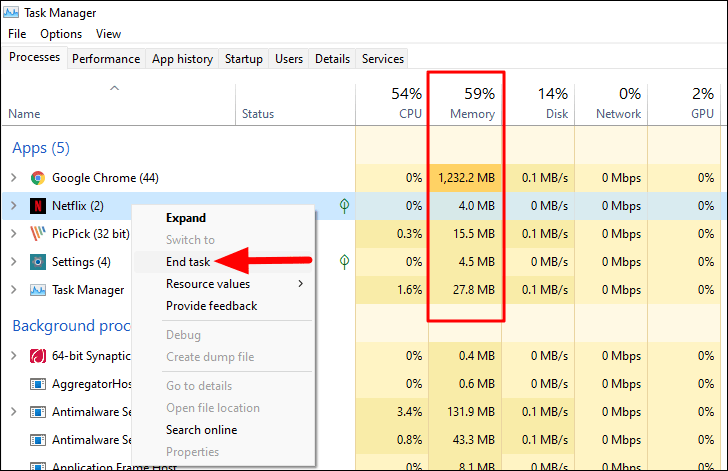Click the 3.4% CPU cell

392,412
